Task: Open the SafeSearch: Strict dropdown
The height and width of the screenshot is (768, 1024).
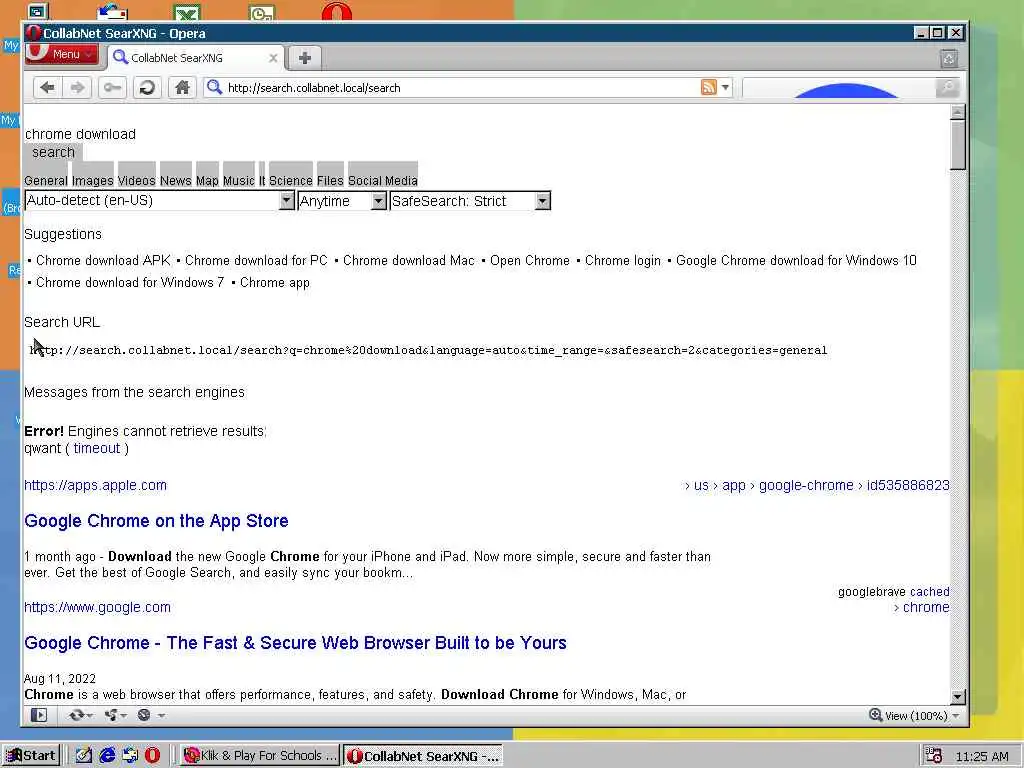Action: click(x=470, y=200)
